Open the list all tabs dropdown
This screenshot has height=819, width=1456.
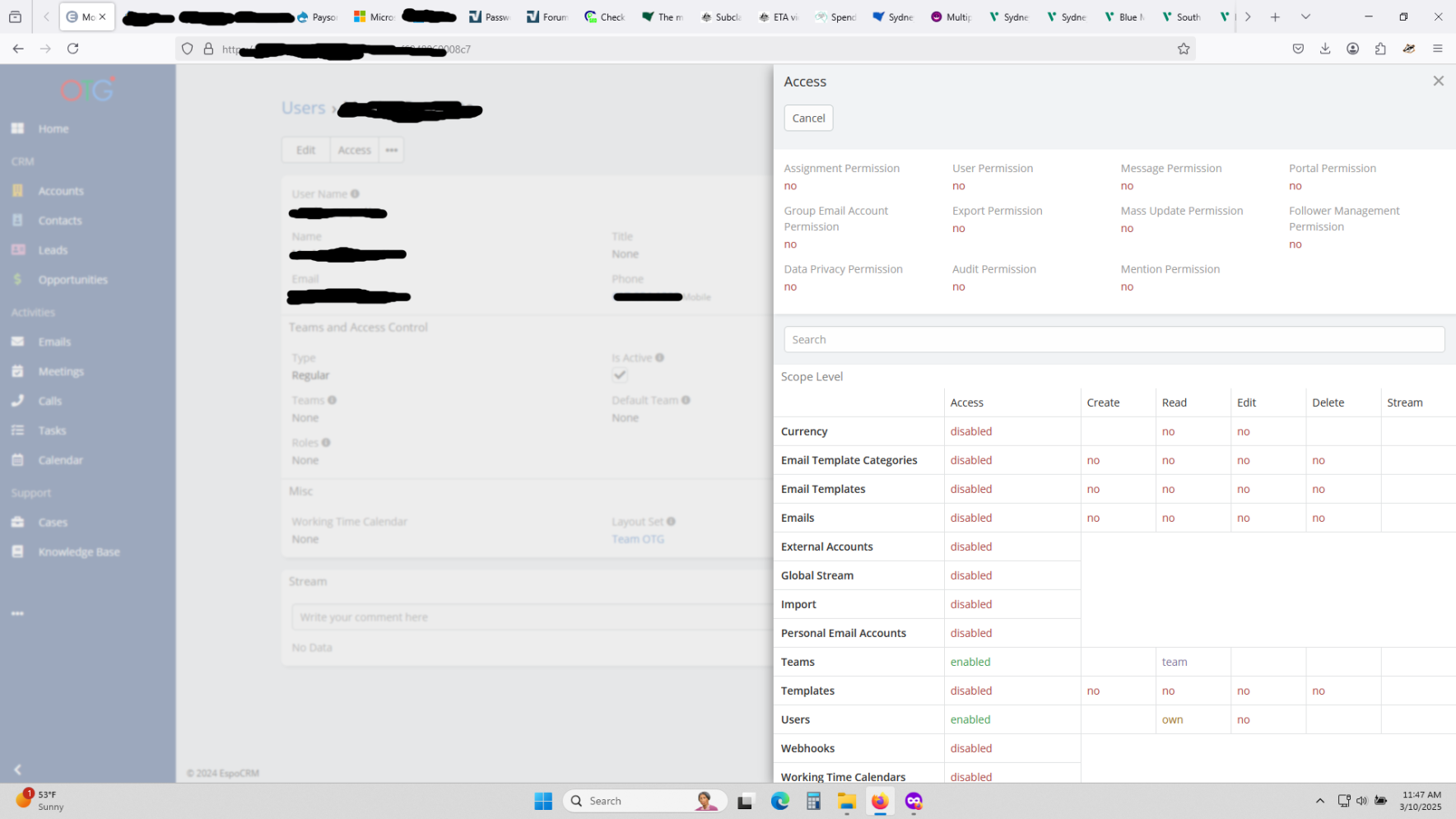(x=1305, y=16)
